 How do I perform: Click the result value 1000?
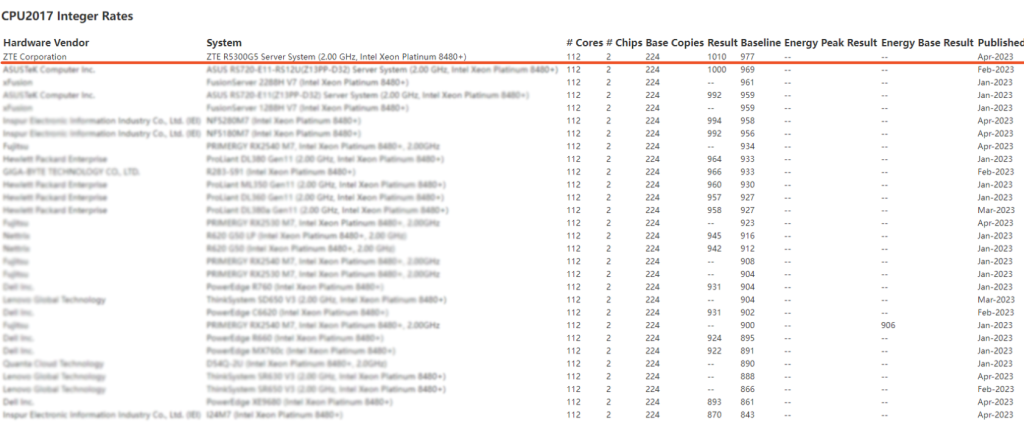717,70
